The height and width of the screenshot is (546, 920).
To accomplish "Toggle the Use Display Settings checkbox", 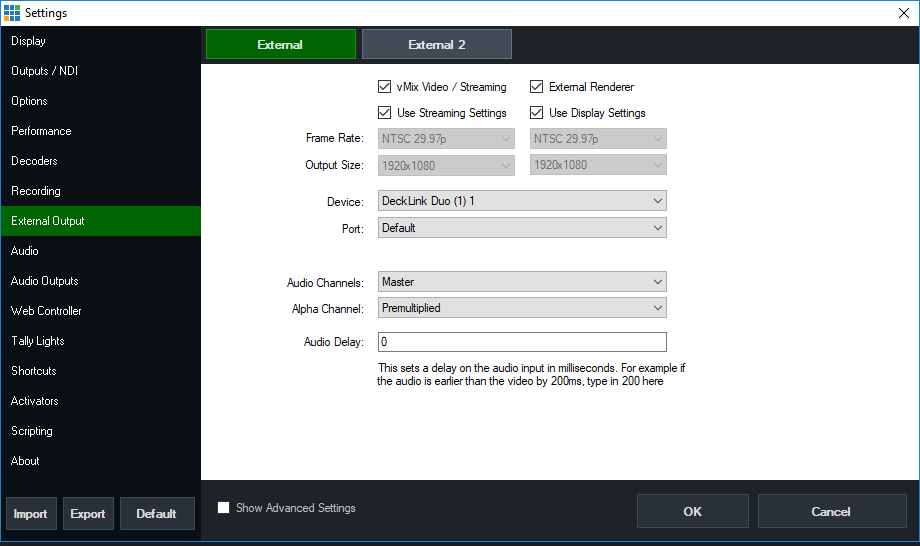I will (537, 113).
